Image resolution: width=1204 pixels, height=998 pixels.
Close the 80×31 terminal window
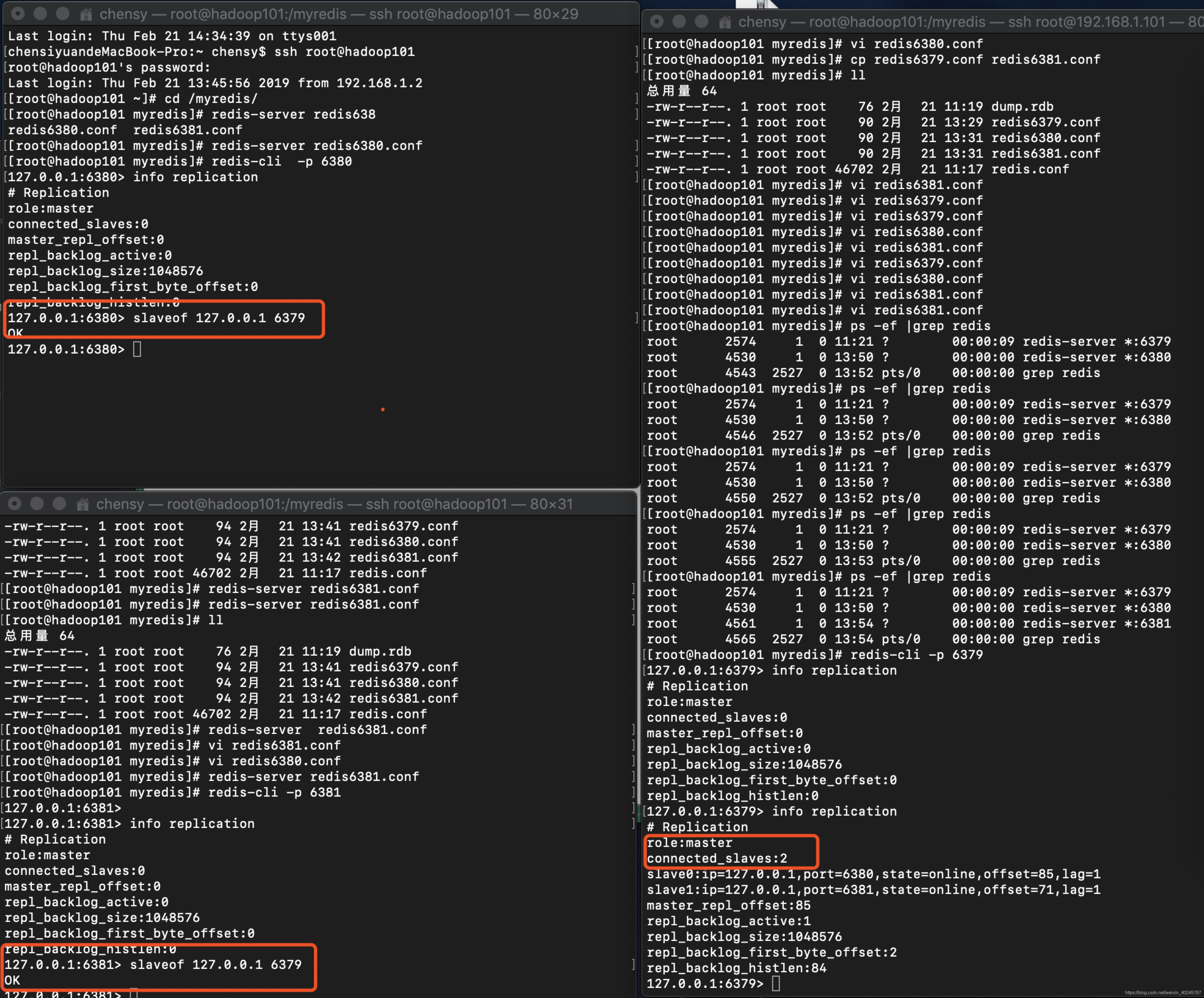tap(15, 504)
